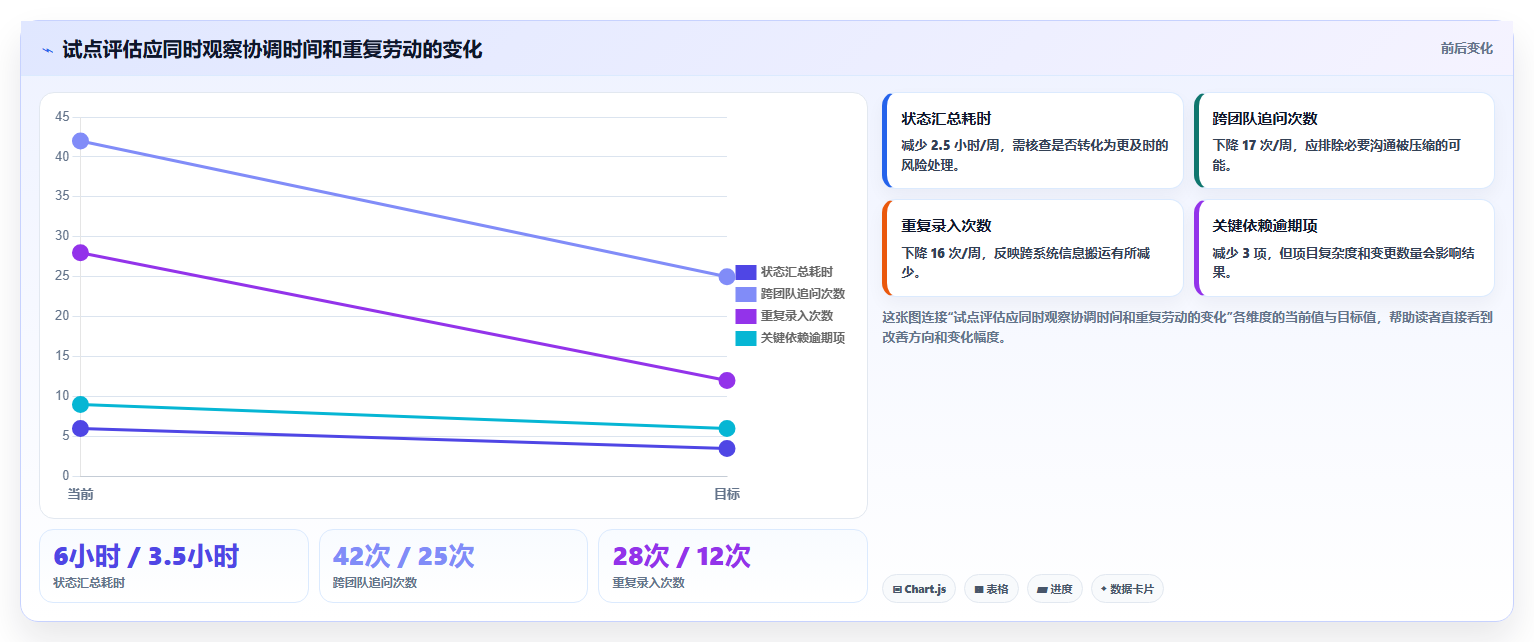Open the 关键依赖逾期项 insight card
The height and width of the screenshot is (642, 1534).
(1344, 248)
